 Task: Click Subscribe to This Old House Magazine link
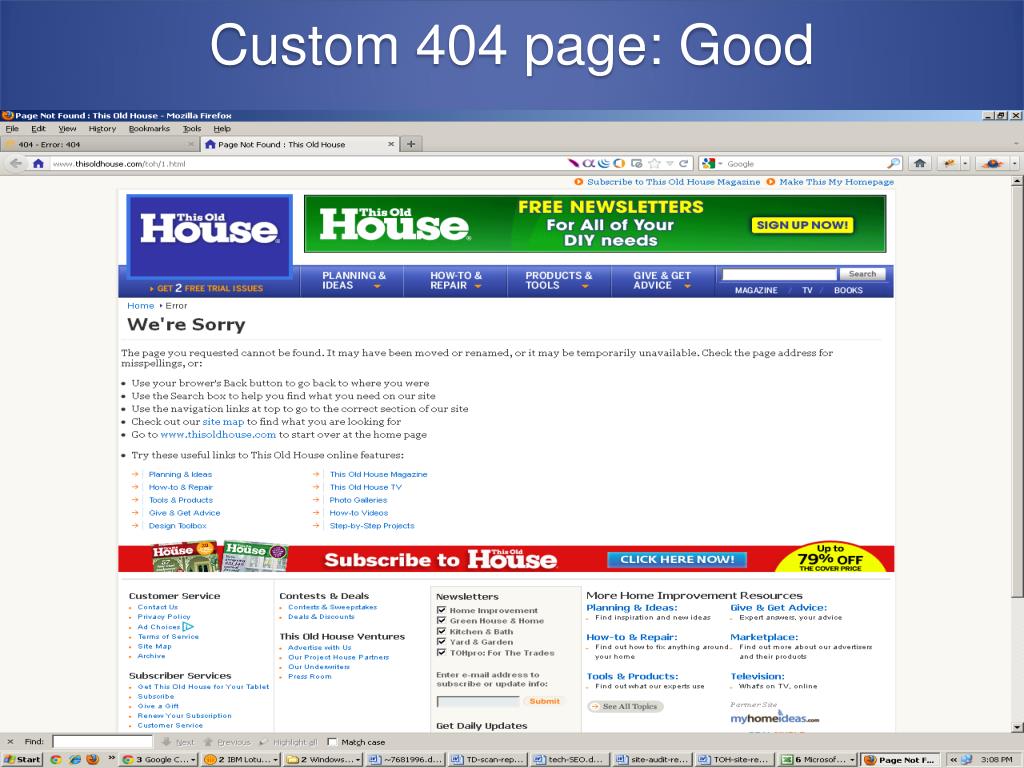point(673,182)
